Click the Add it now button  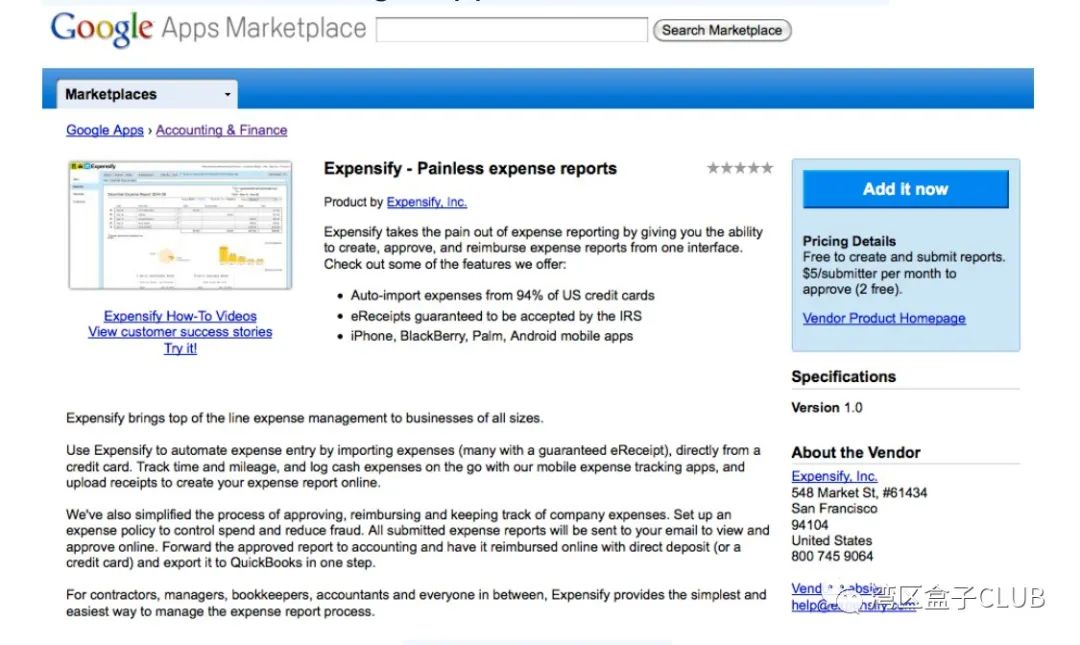pyautogui.click(x=905, y=190)
